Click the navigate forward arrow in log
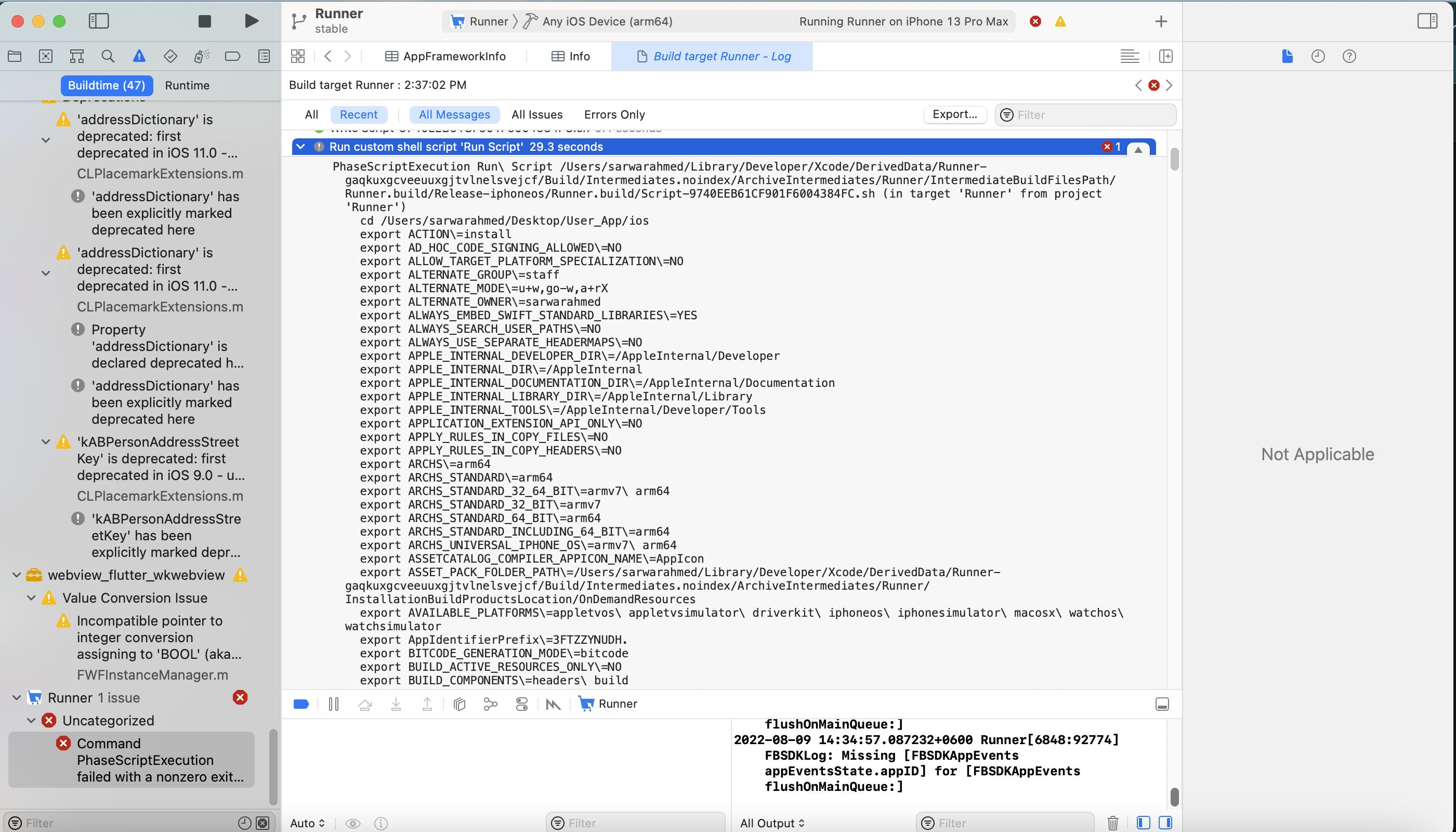 pyautogui.click(x=1168, y=84)
